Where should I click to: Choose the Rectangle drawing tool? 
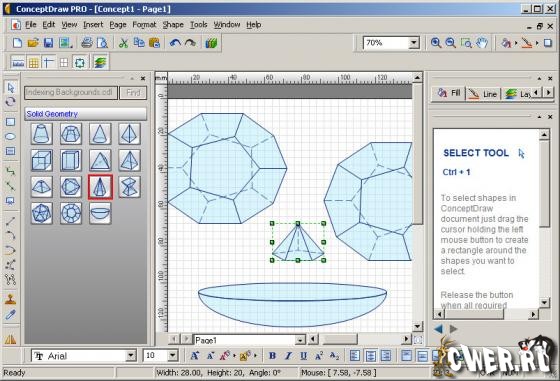click(x=10, y=122)
